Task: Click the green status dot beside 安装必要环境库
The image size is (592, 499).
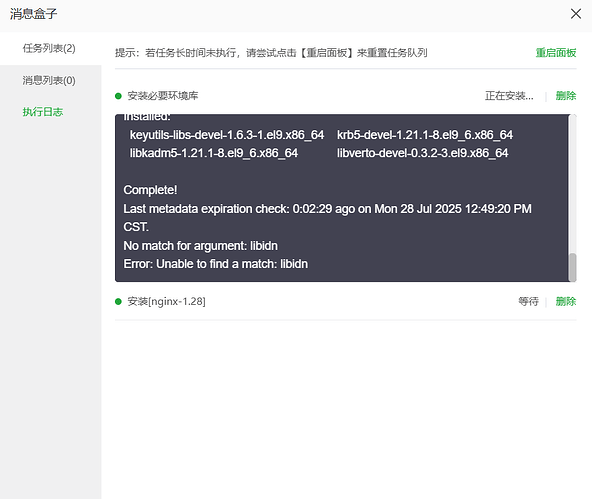Action: tap(118, 96)
